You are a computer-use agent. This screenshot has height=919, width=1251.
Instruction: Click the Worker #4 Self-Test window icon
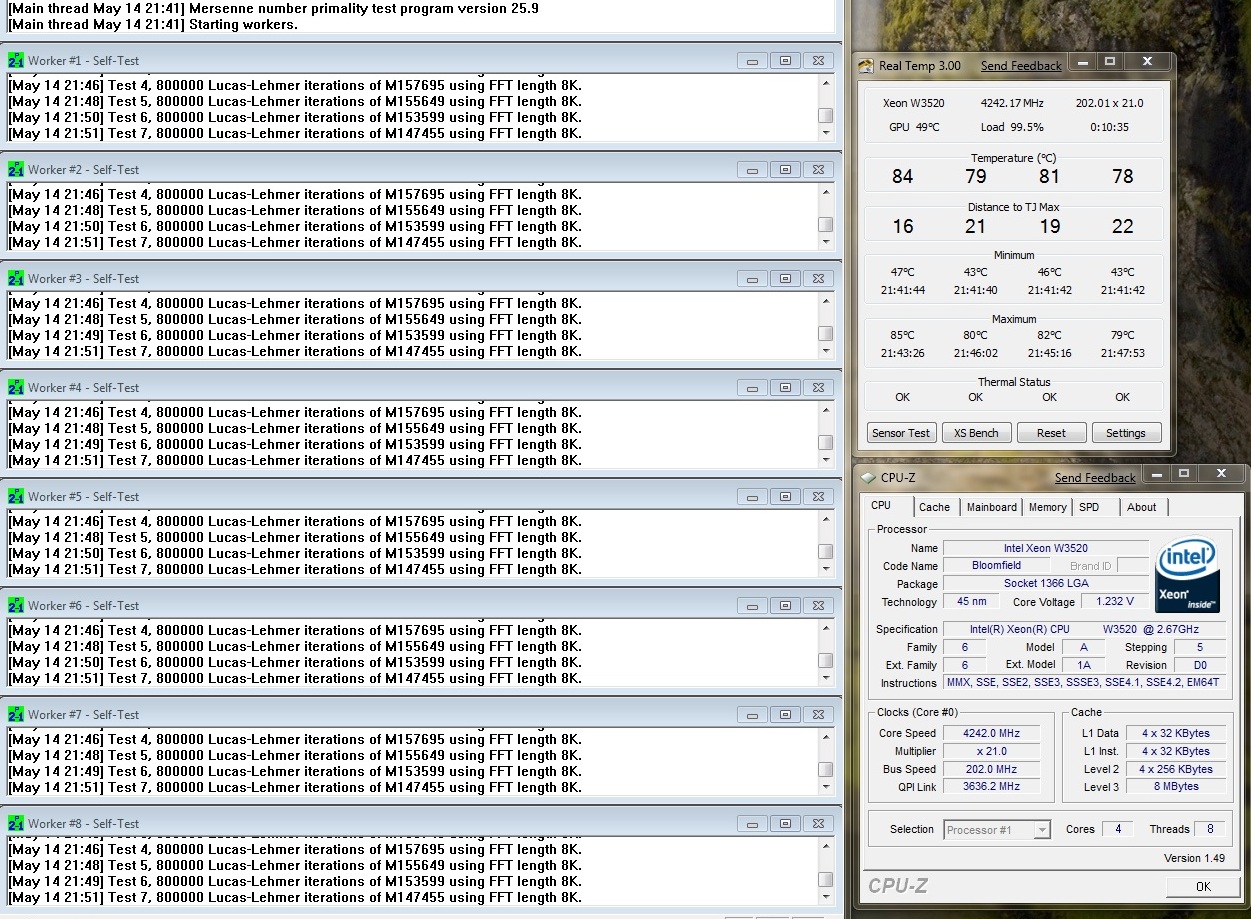tap(16, 388)
